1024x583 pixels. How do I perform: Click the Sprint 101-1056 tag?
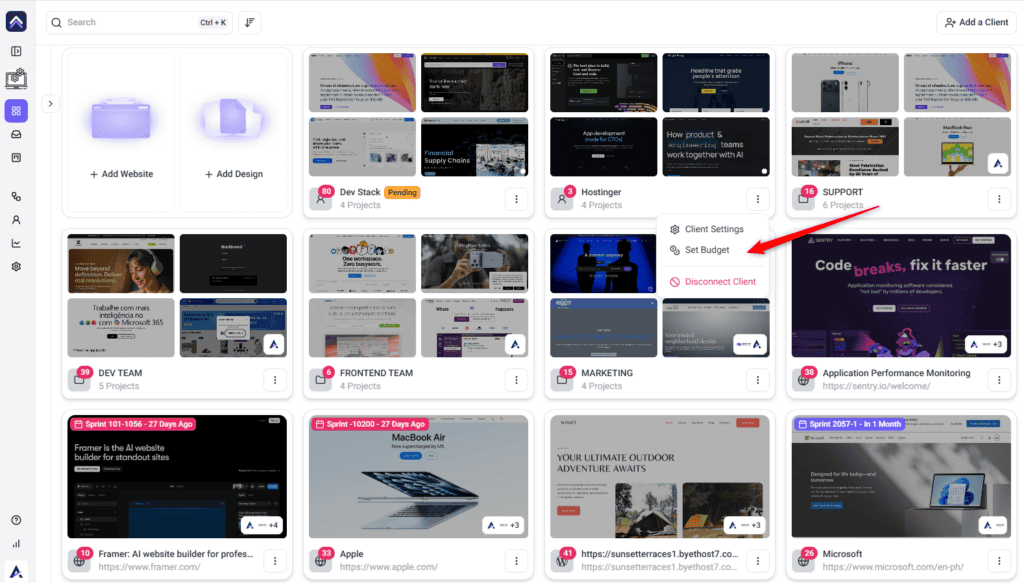[x=134, y=424]
